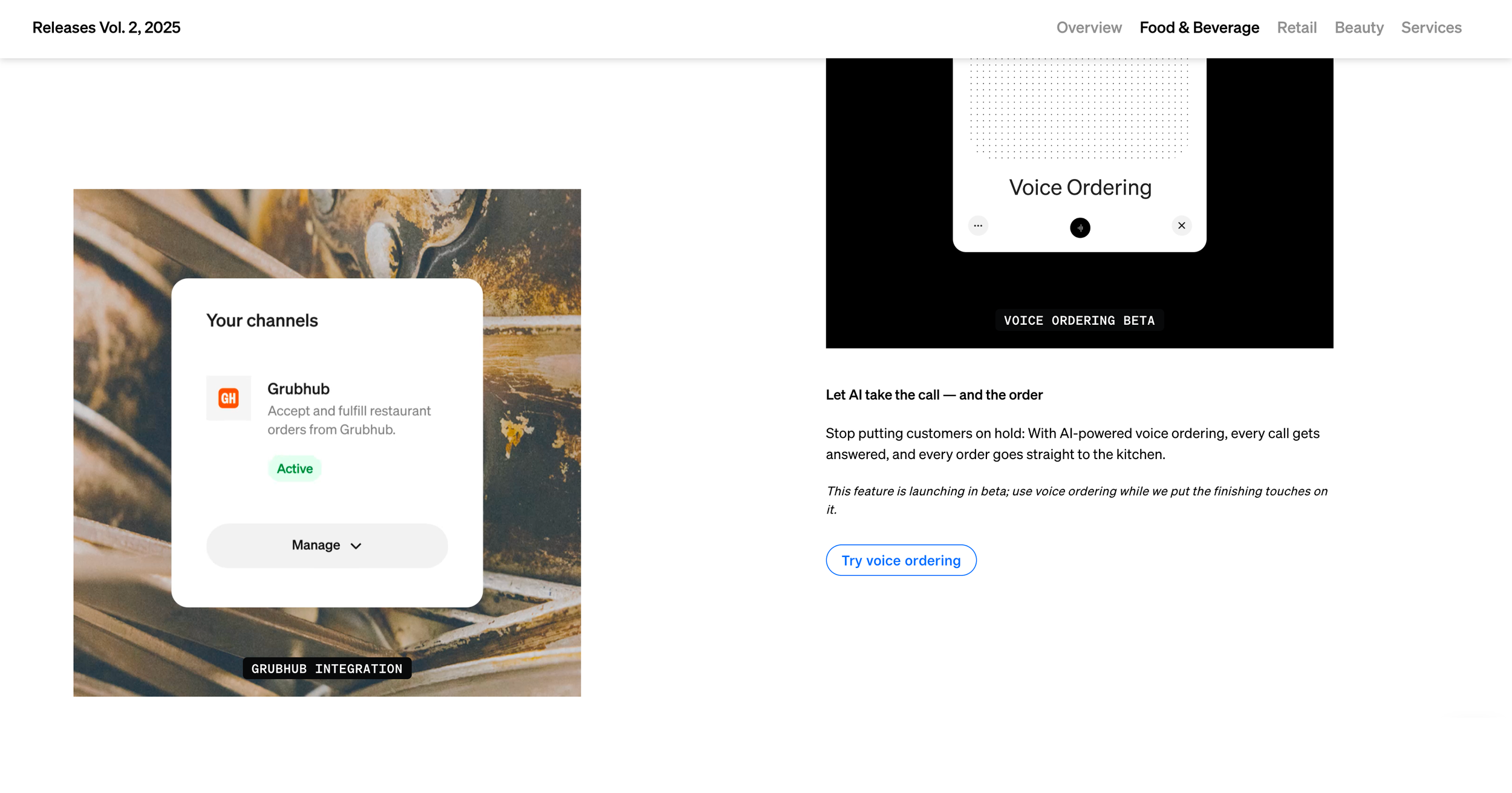Click the Grubhub Integration label tag

click(x=327, y=668)
